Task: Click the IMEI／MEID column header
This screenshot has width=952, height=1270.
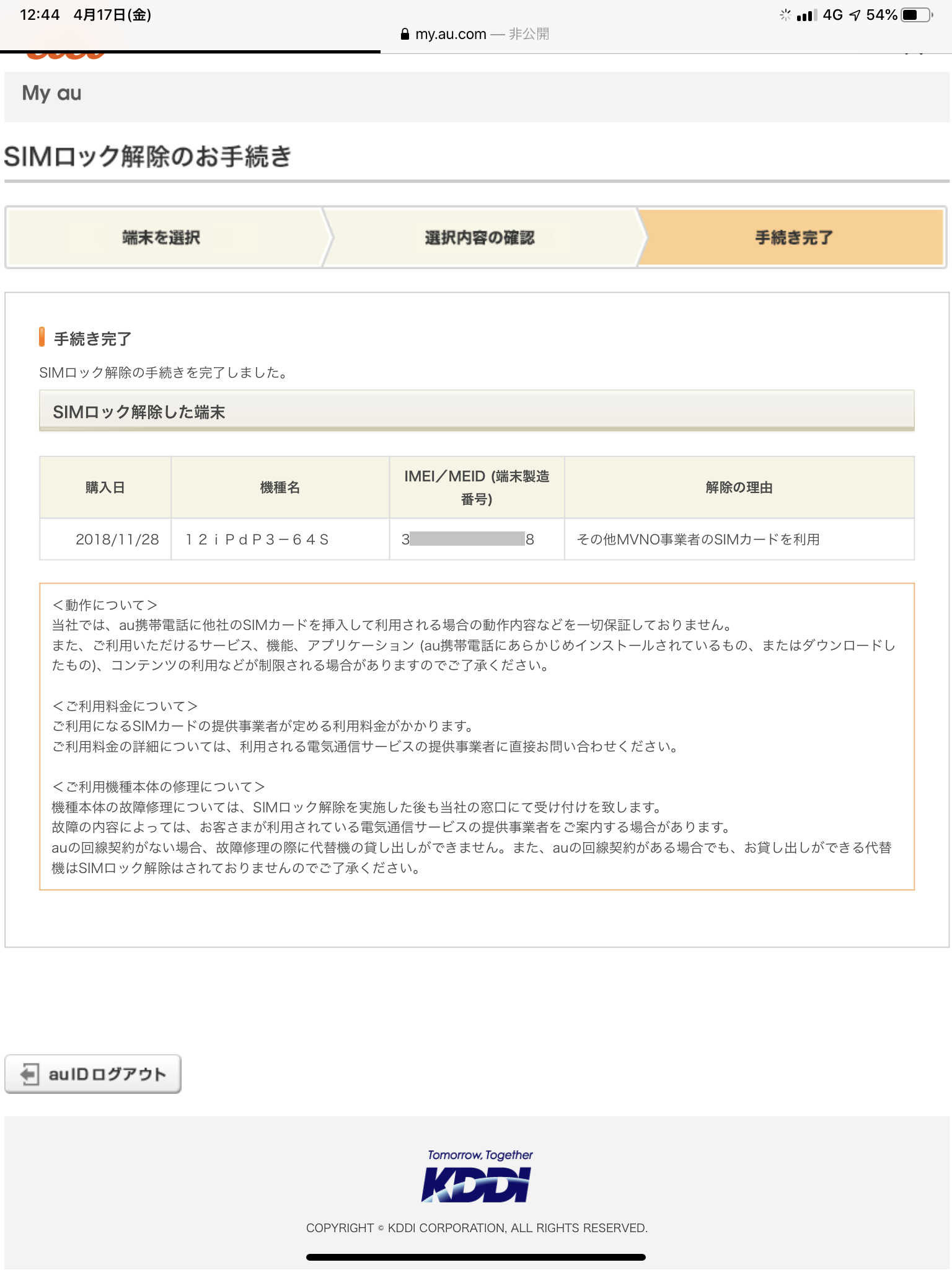Action: [477, 487]
